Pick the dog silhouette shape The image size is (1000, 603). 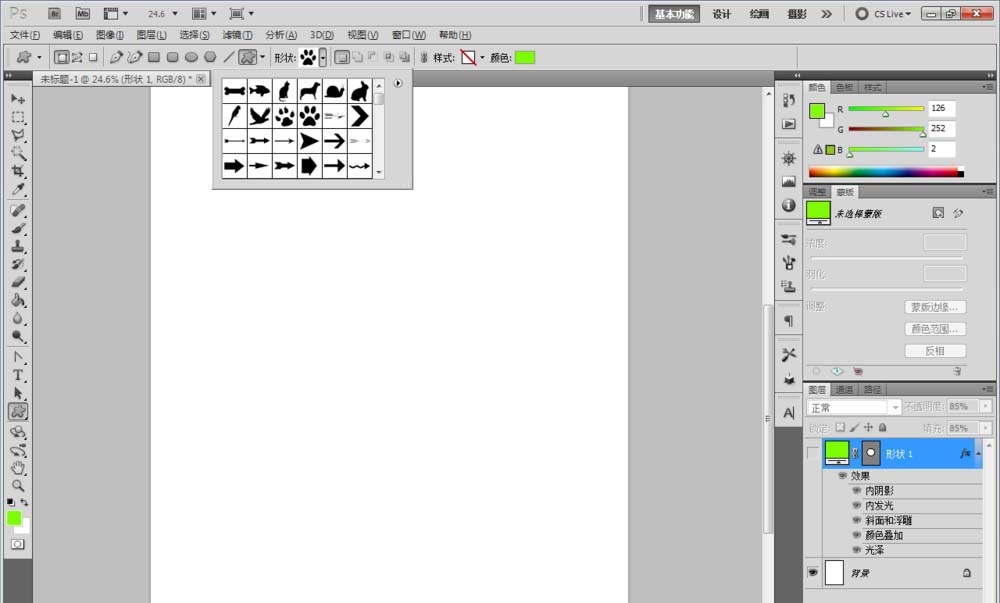click(x=309, y=91)
